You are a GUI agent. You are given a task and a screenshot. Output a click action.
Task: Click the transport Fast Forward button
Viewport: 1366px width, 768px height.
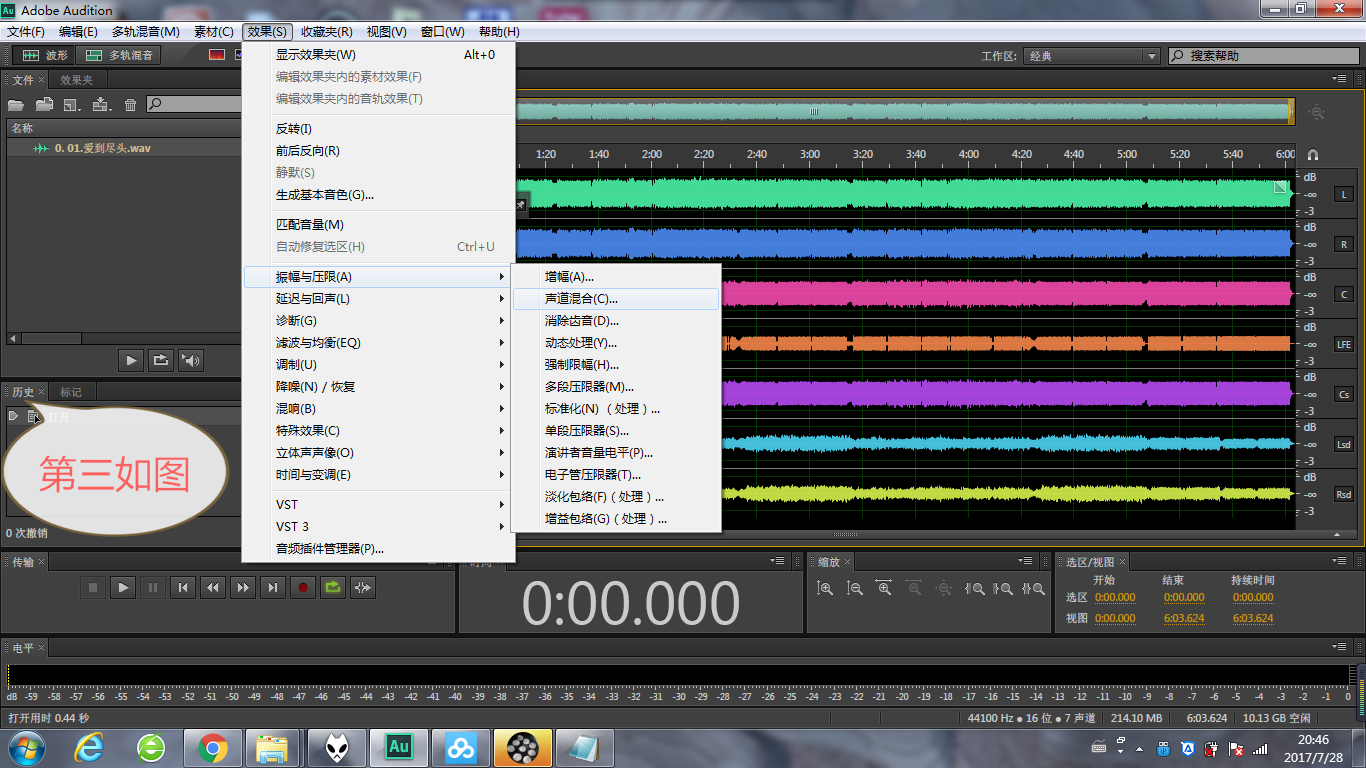pyautogui.click(x=243, y=588)
